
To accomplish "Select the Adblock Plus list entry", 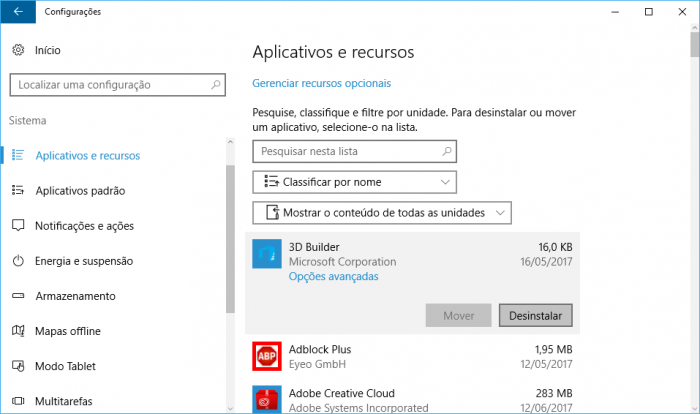I will [412, 356].
